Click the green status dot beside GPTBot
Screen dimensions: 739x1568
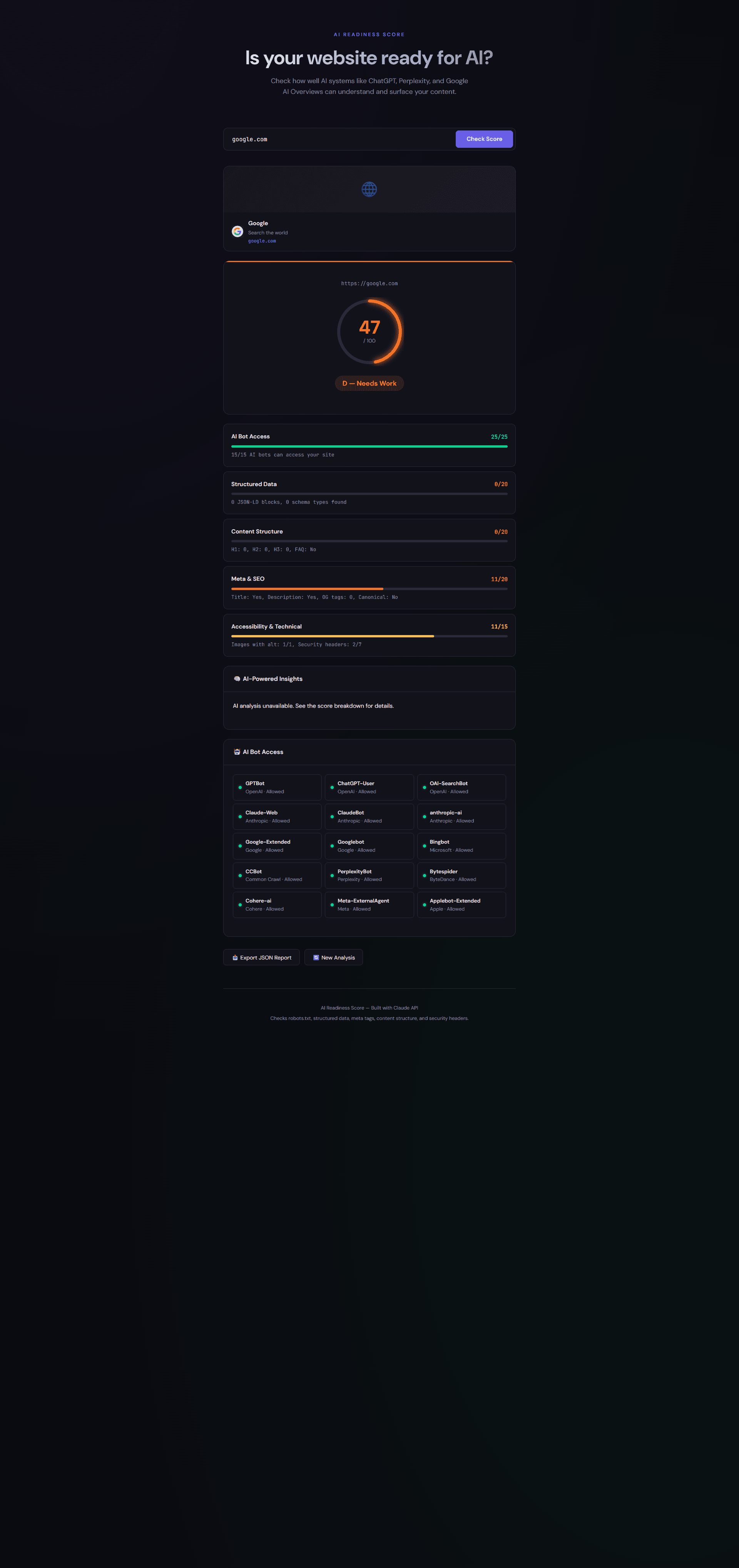click(x=240, y=787)
